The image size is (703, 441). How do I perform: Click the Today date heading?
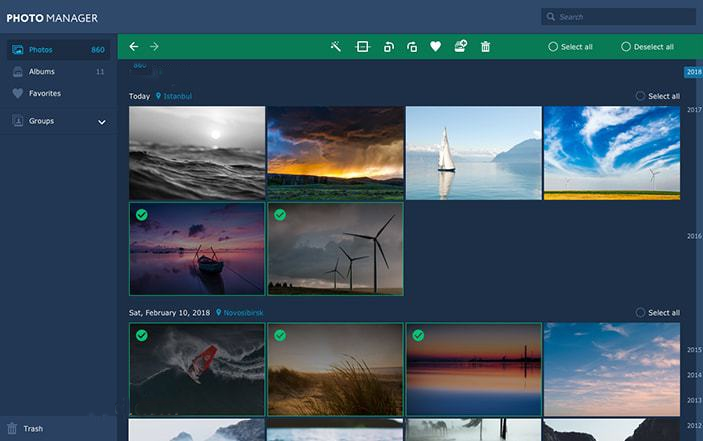[139, 96]
